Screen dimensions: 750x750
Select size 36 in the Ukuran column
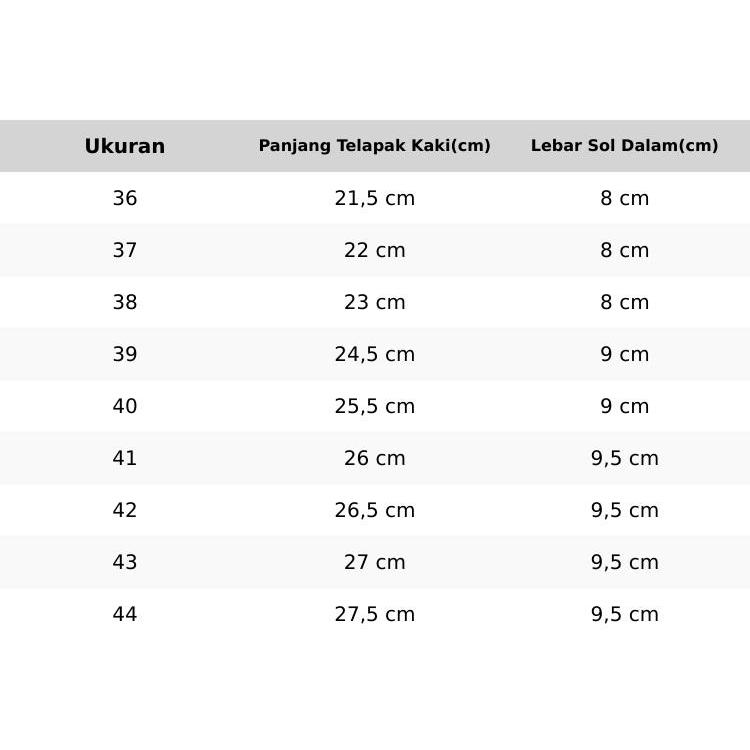pos(125,198)
